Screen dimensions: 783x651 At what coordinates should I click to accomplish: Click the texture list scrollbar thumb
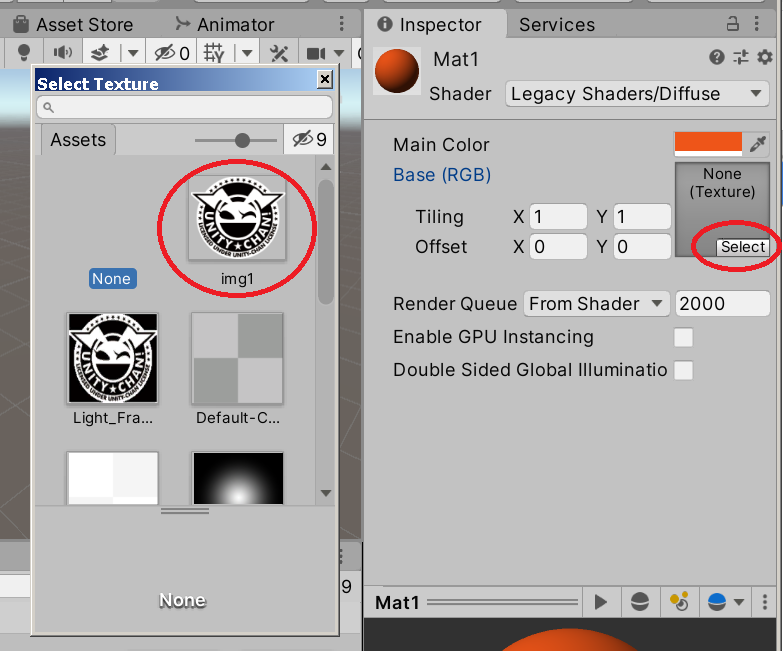(326, 242)
